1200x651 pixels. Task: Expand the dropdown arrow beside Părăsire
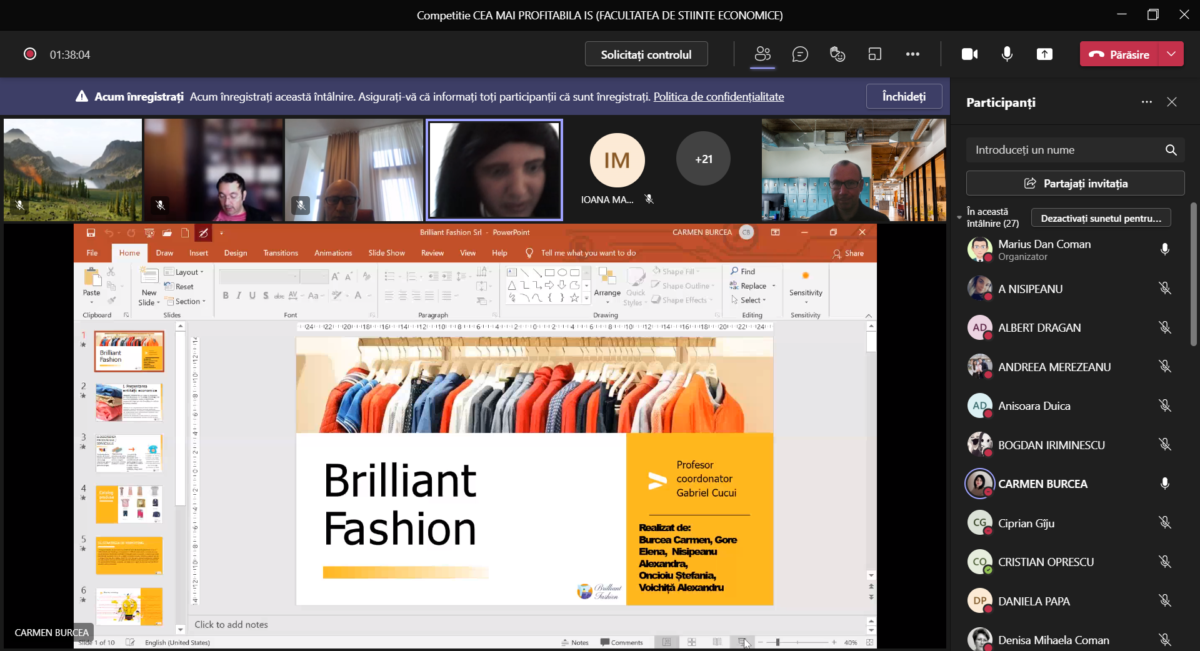pos(1172,54)
